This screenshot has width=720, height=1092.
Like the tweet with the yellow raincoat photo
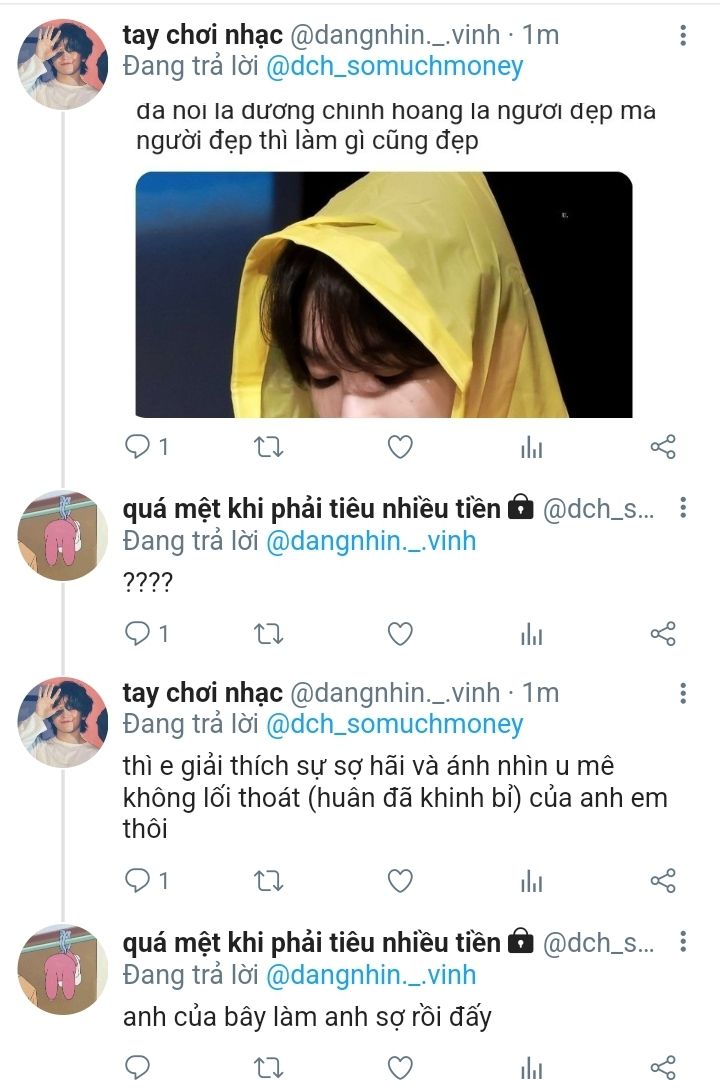(400, 446)
